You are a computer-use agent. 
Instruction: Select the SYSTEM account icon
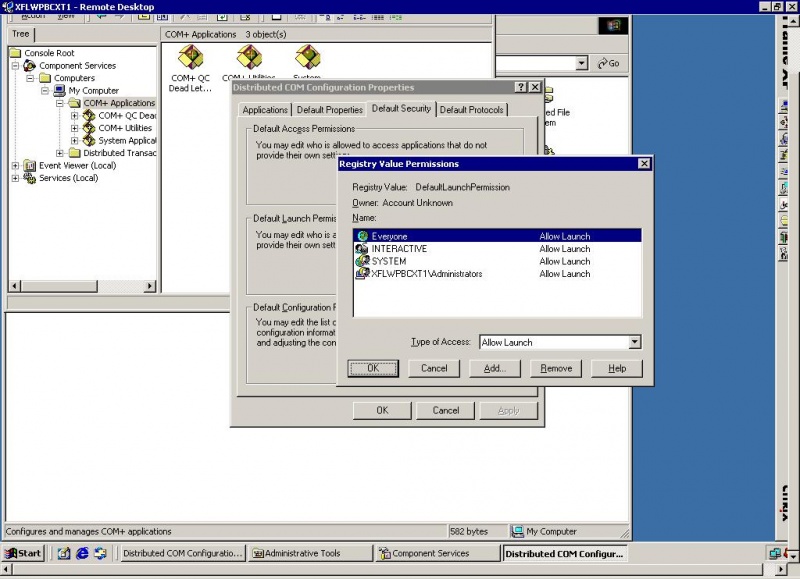pyautogui.click(x=362, y=261)
